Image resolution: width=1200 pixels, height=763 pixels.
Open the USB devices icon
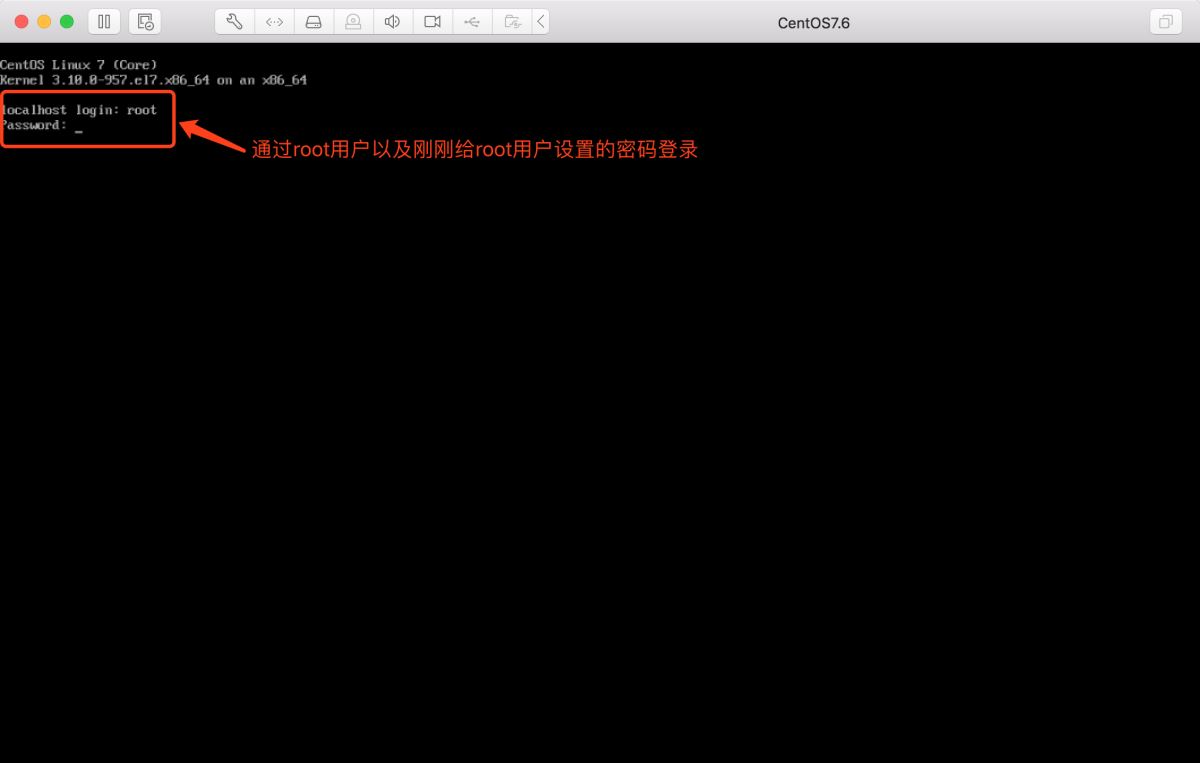(472, 21)
